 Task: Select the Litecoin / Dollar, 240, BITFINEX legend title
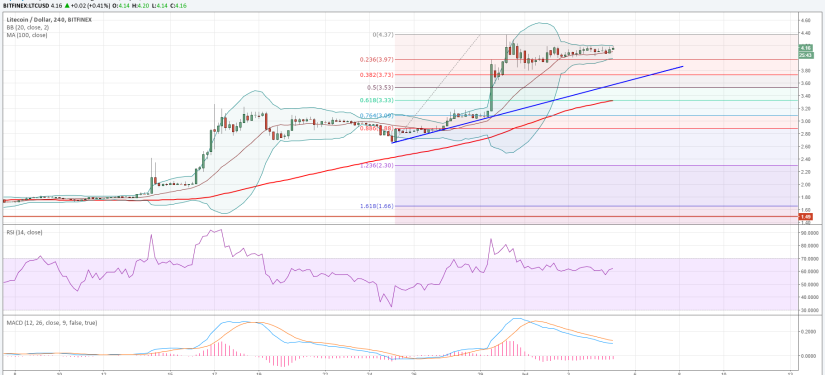tap(49, 20)
